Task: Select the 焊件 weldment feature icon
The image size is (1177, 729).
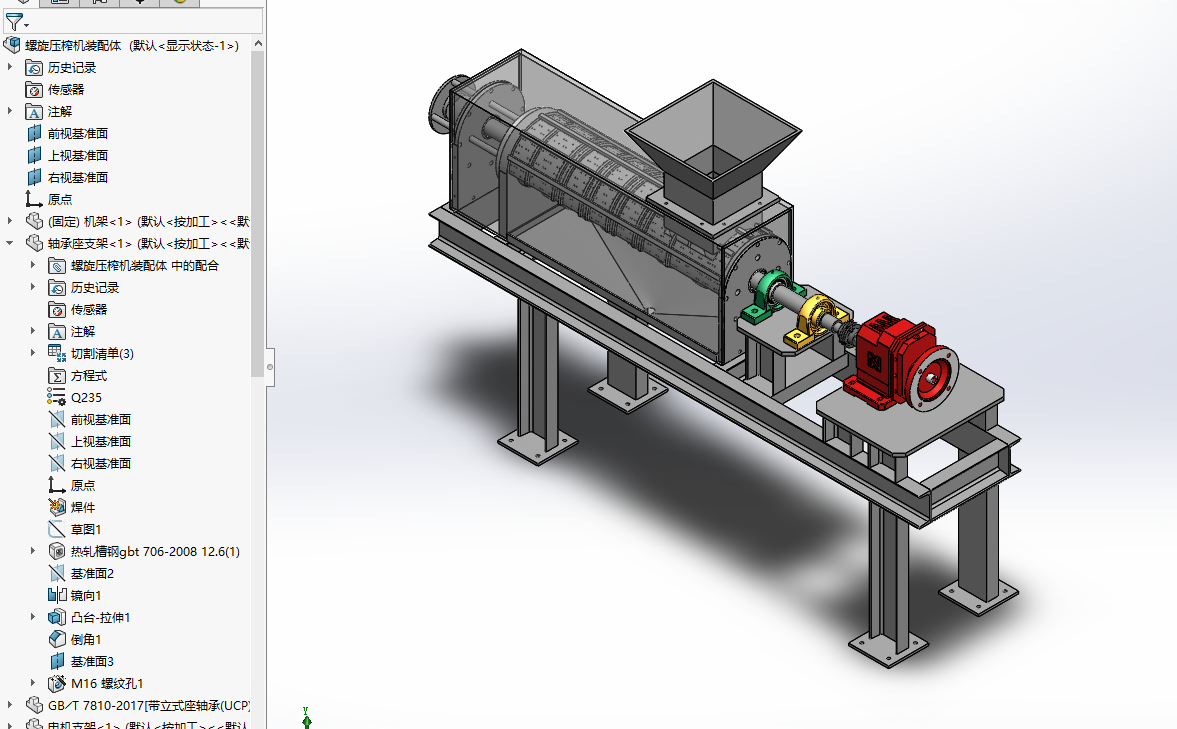Action: click(57, 508)
